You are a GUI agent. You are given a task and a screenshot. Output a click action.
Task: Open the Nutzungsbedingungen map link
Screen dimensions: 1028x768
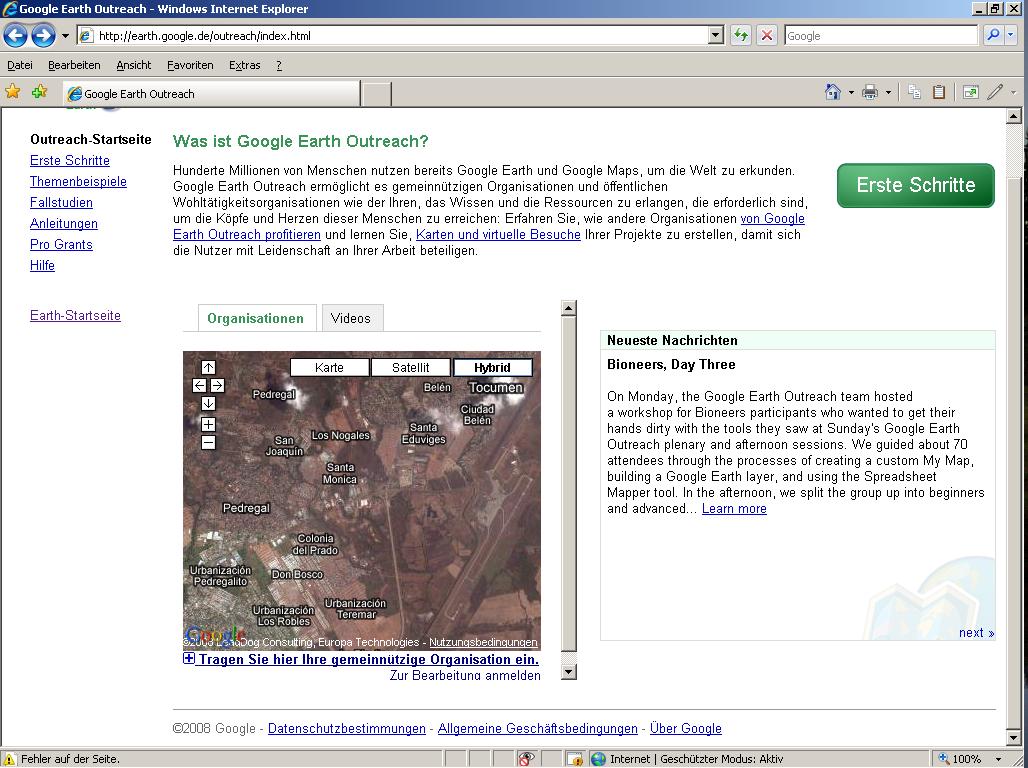pos(483,643)
